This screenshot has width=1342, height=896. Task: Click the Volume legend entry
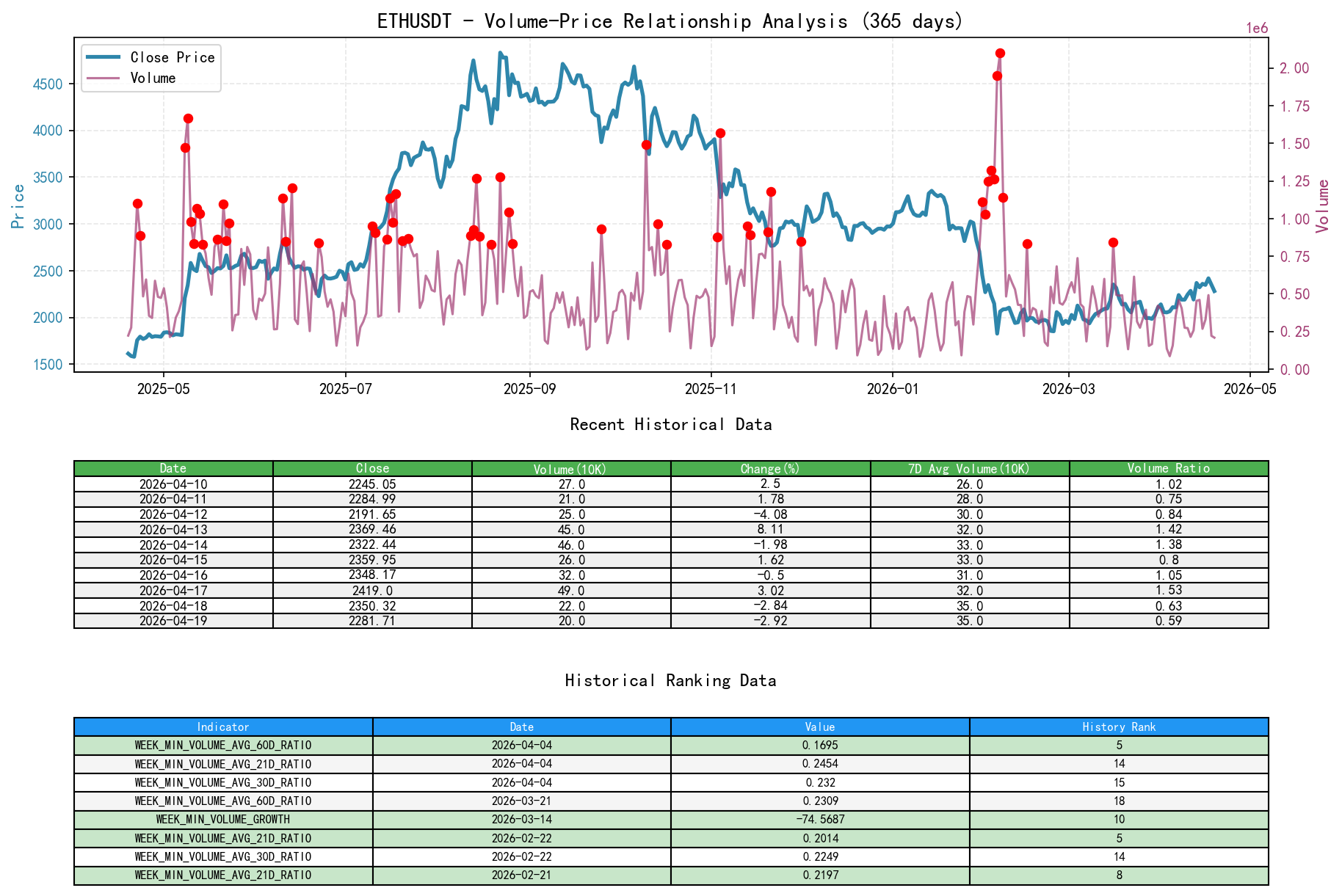(131, 78)
